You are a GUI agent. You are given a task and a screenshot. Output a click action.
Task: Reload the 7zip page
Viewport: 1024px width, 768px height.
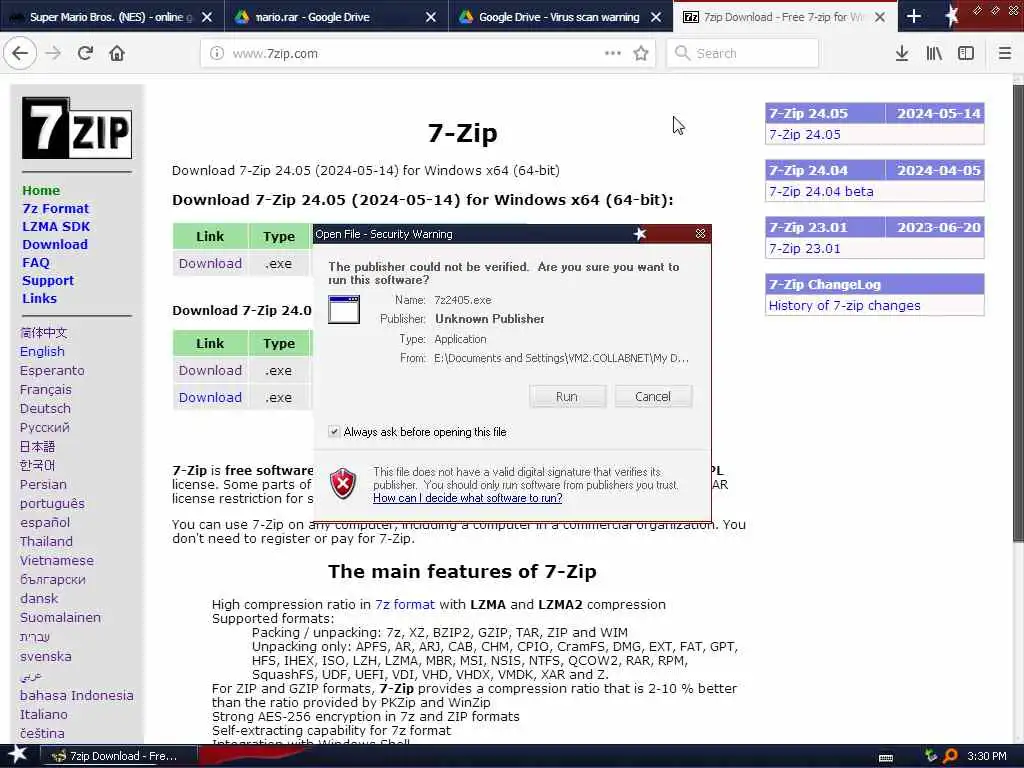[85, 53]
